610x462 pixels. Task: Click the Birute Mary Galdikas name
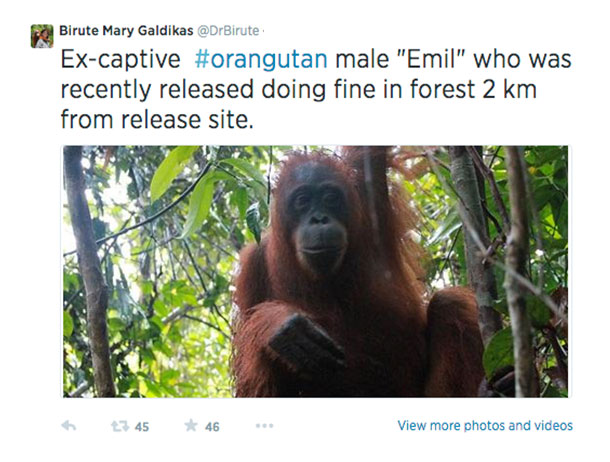coord(126,31)
